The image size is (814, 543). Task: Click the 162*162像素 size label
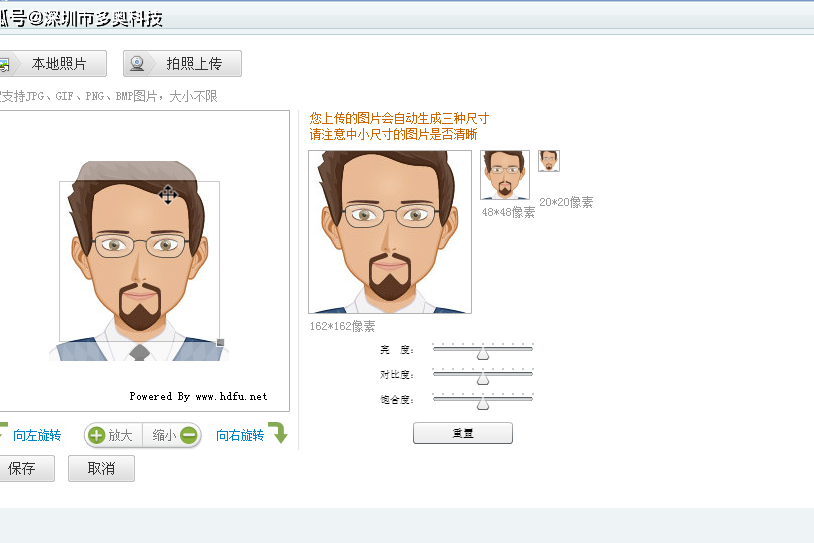pyautogui.click(x=342, y=326)
